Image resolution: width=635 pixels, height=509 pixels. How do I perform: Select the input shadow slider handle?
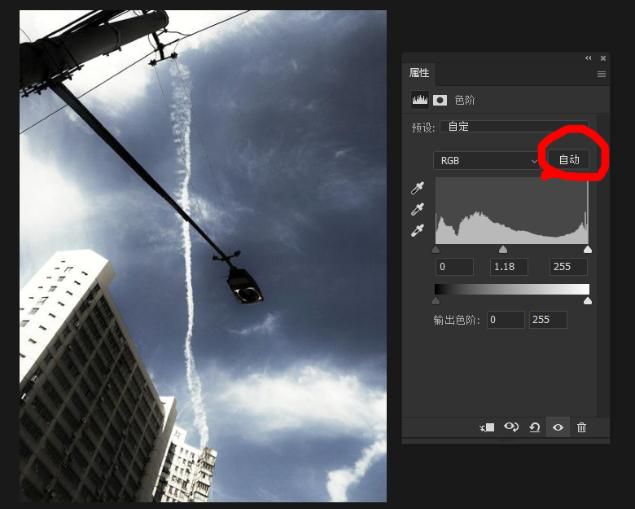coord(436,249)
